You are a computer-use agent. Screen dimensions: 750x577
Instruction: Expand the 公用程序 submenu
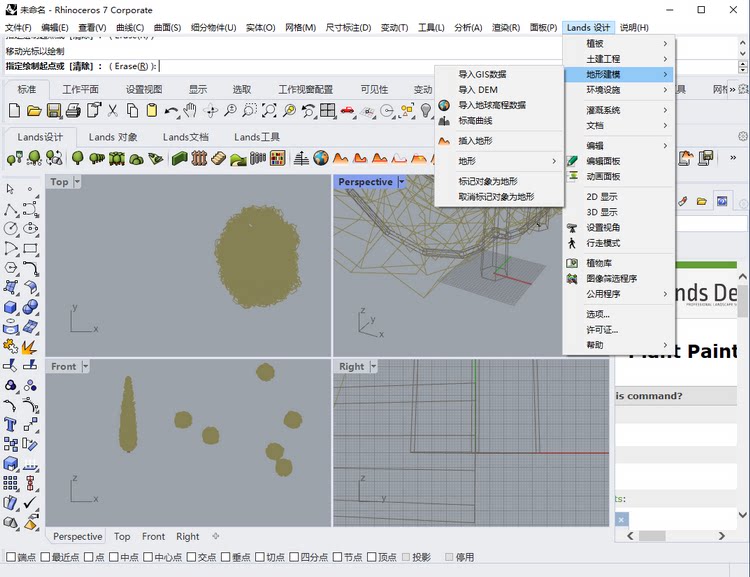(619, 294)
